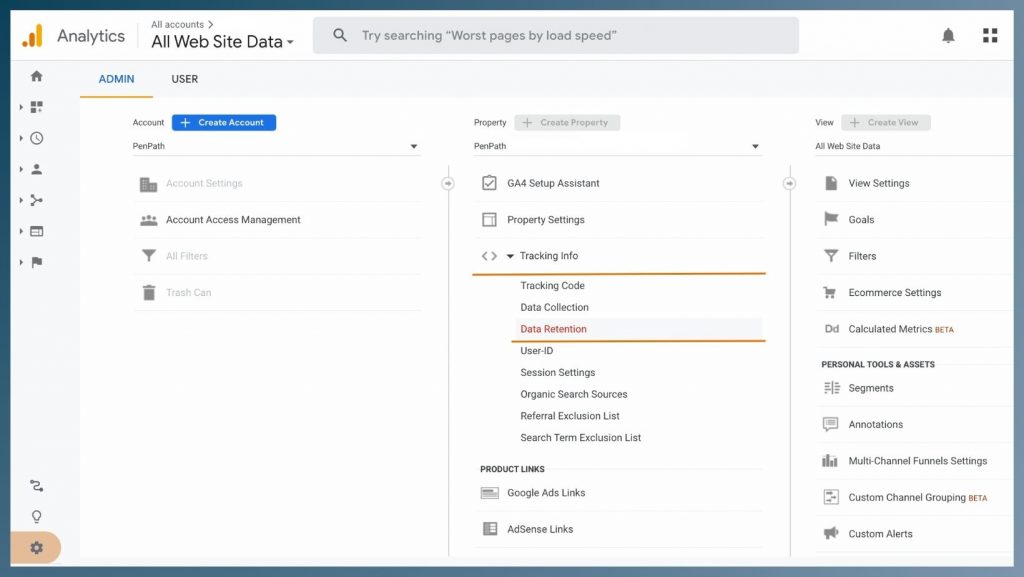Image resolution: width=1024 pixels, height=577 pixels.
Task: Open the All Web Site Data header selector
Action: point(223,42)
